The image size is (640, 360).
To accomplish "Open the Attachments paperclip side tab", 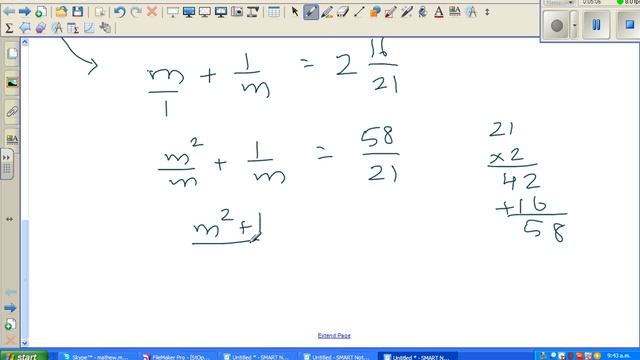I will point(12,111).
